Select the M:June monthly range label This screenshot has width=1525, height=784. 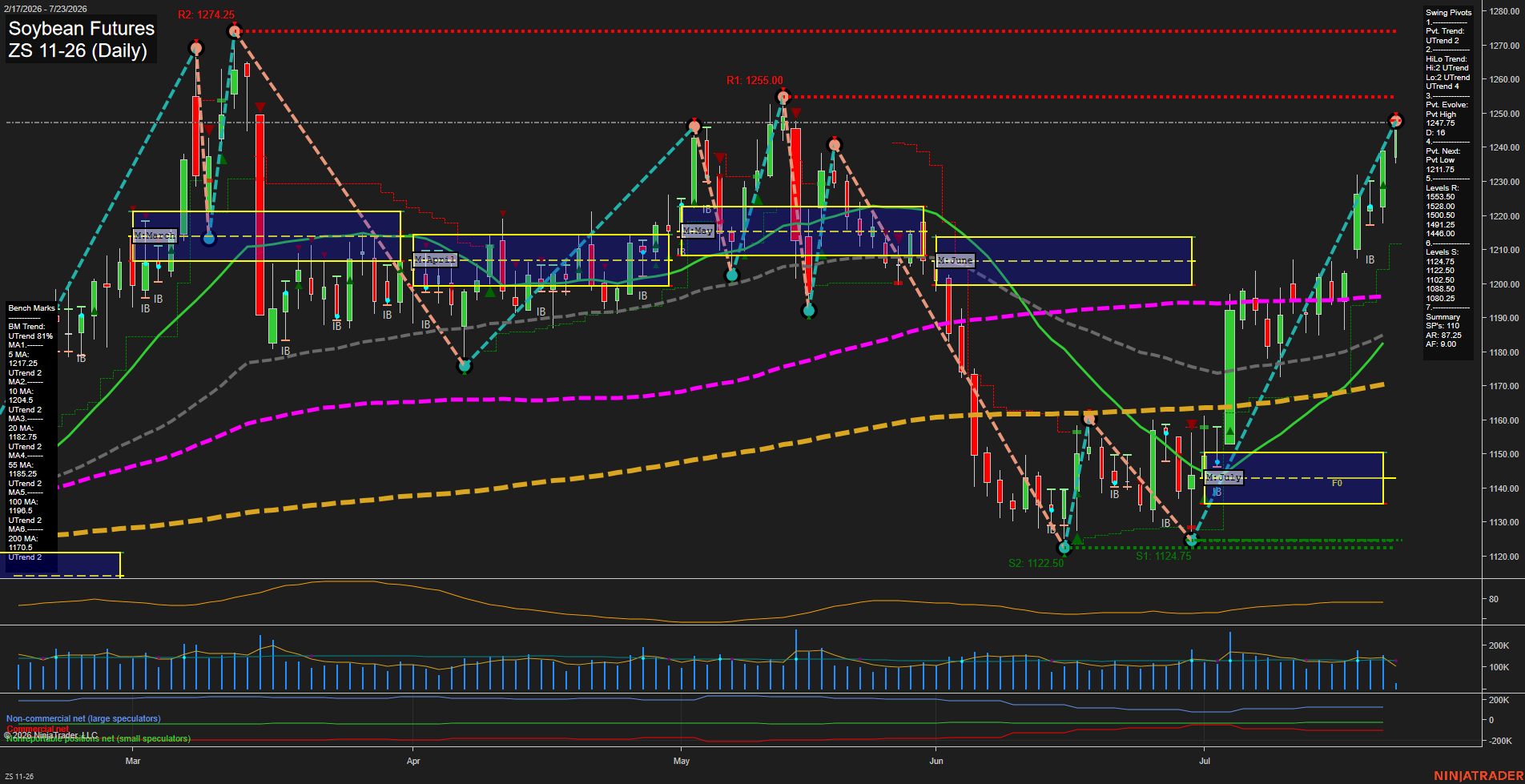coord(955,260)
